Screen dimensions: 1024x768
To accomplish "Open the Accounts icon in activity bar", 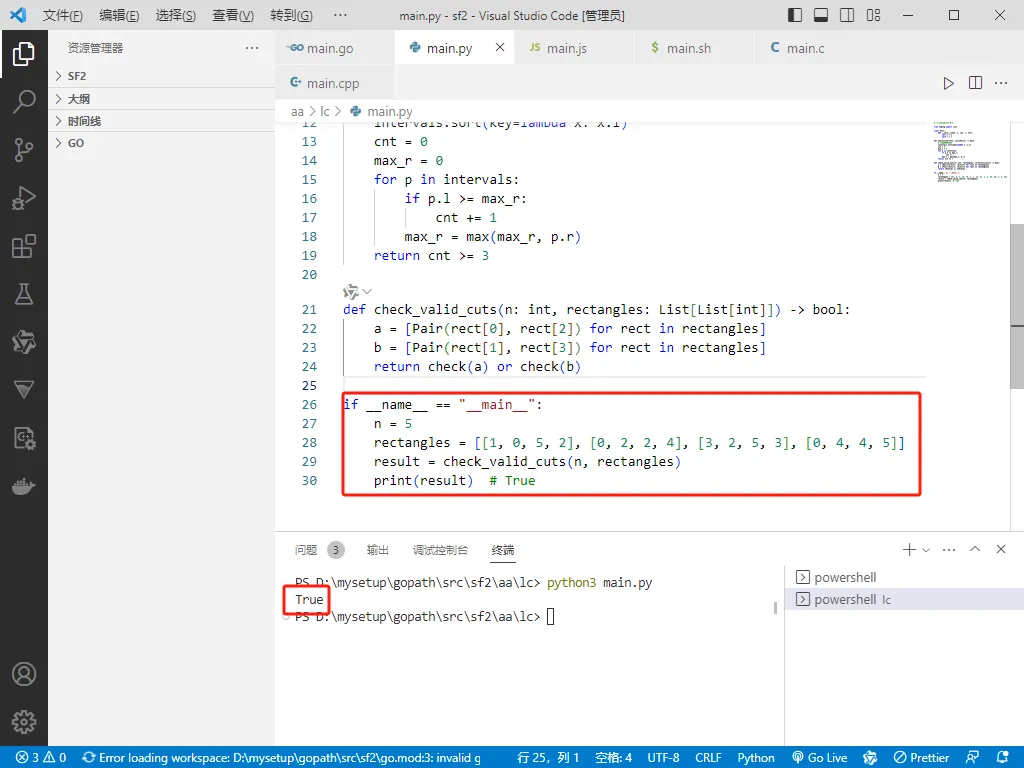I will (24, 674).
